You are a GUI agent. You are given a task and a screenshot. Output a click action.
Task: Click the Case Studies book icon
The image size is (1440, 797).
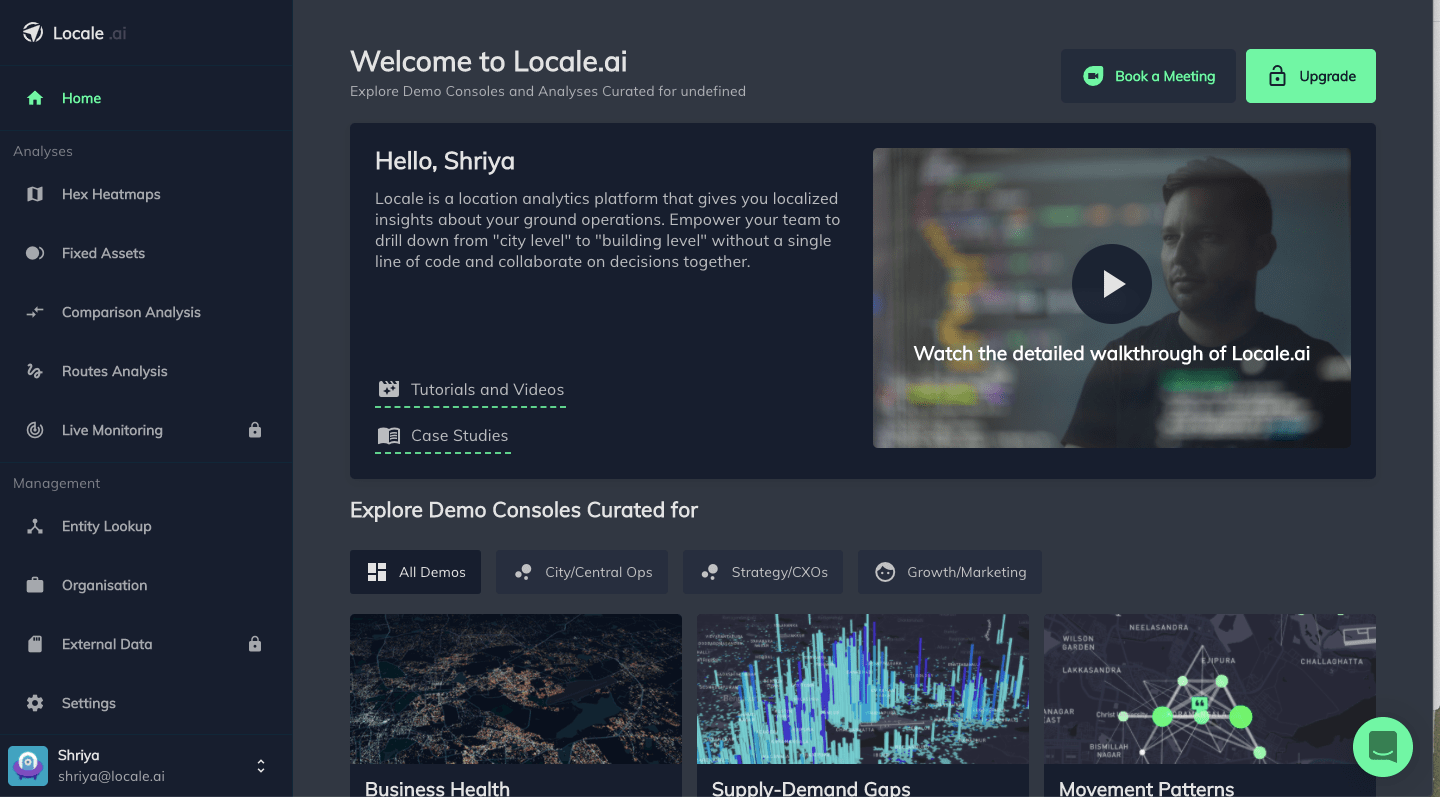[389, 436]
